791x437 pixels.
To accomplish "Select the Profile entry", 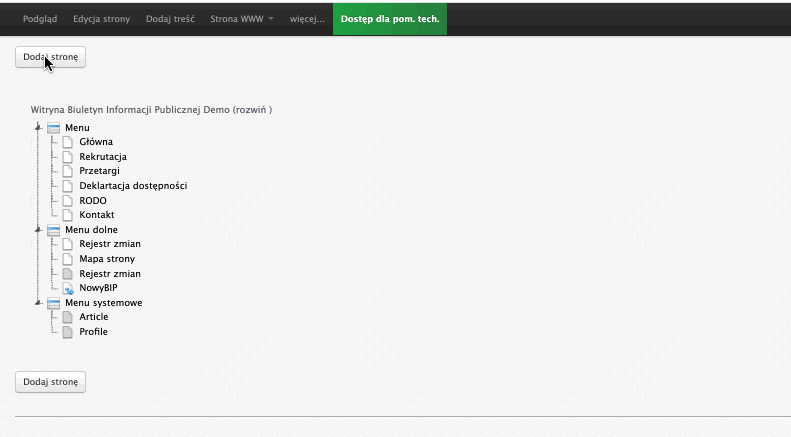I will (93, 332).
